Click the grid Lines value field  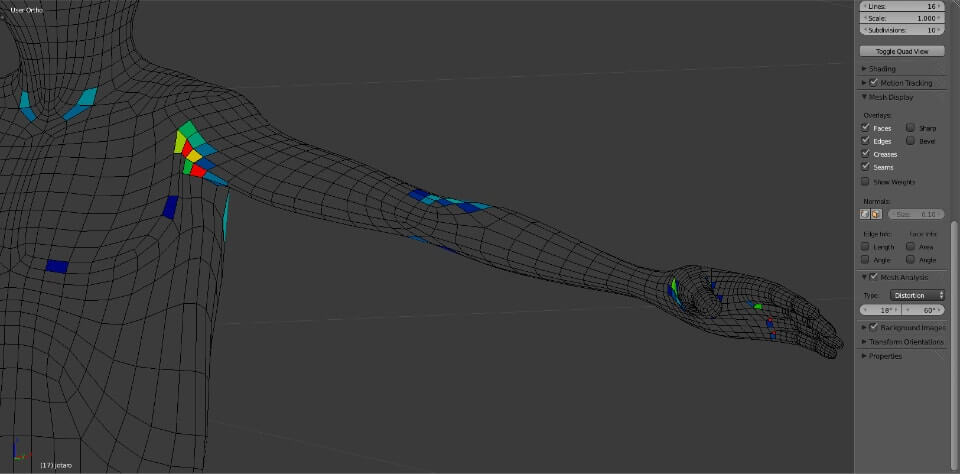[x=902, y=6]
